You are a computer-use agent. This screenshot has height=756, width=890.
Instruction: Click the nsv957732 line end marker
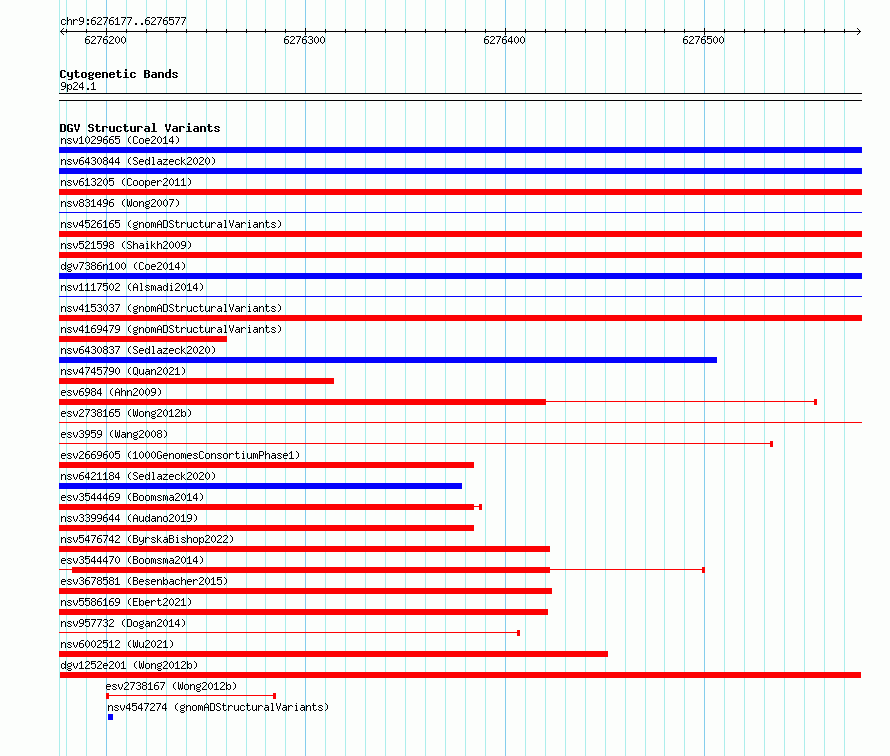(x=518, y=633)
